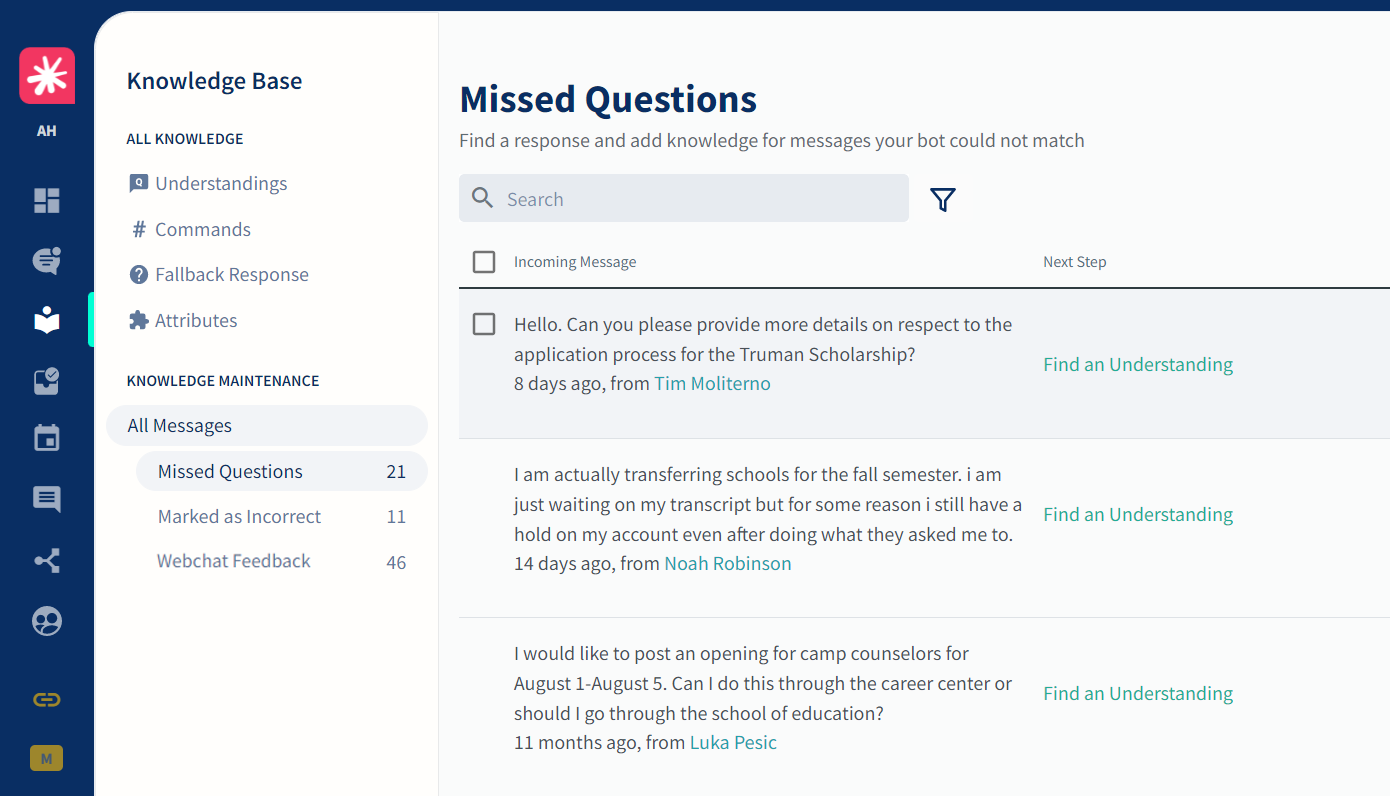Viewport: 1390px width, 796px height.
Task: Open the conversations chat icon in the sidebar
Action: pyautogui.click(x=47, y=261)
